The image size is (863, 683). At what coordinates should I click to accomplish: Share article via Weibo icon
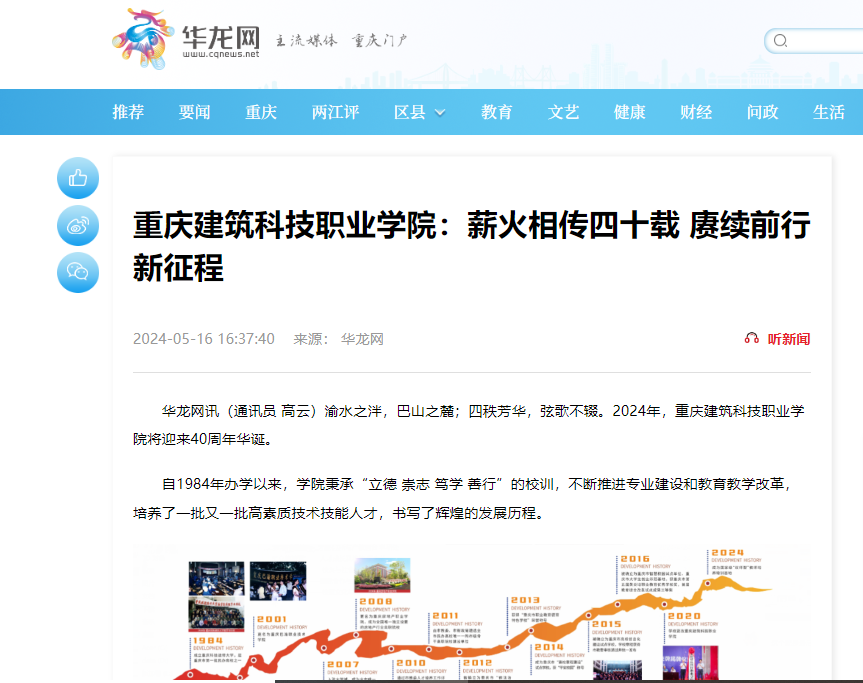coord(78,226)
